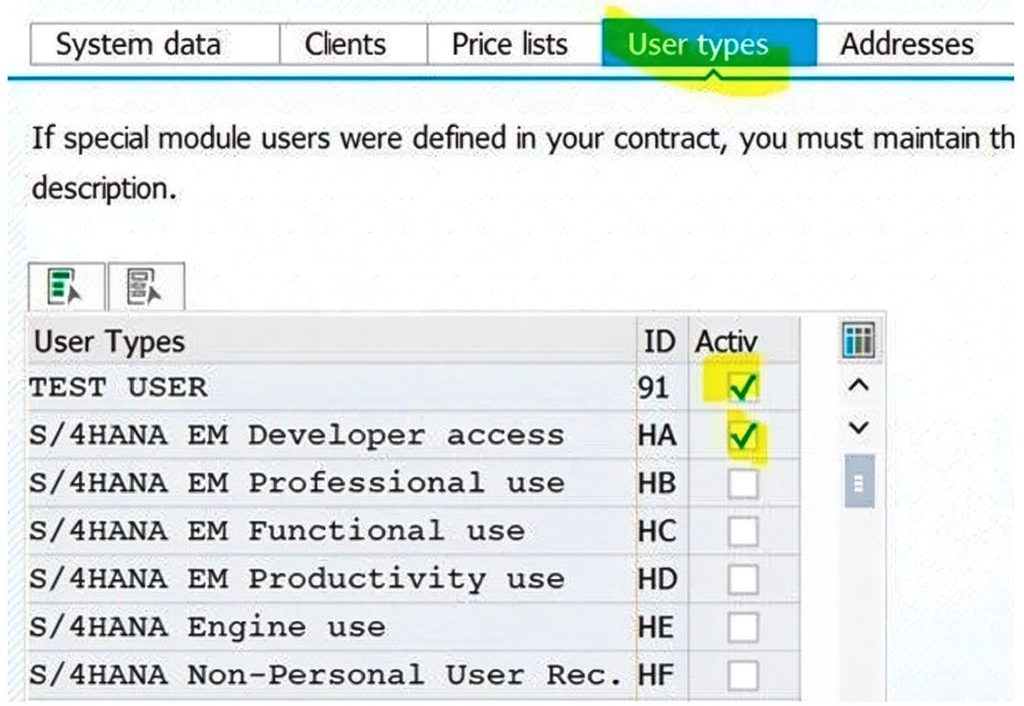
Task: Enable S/4HANA EM Functional use checkbox
Action: 743,532
